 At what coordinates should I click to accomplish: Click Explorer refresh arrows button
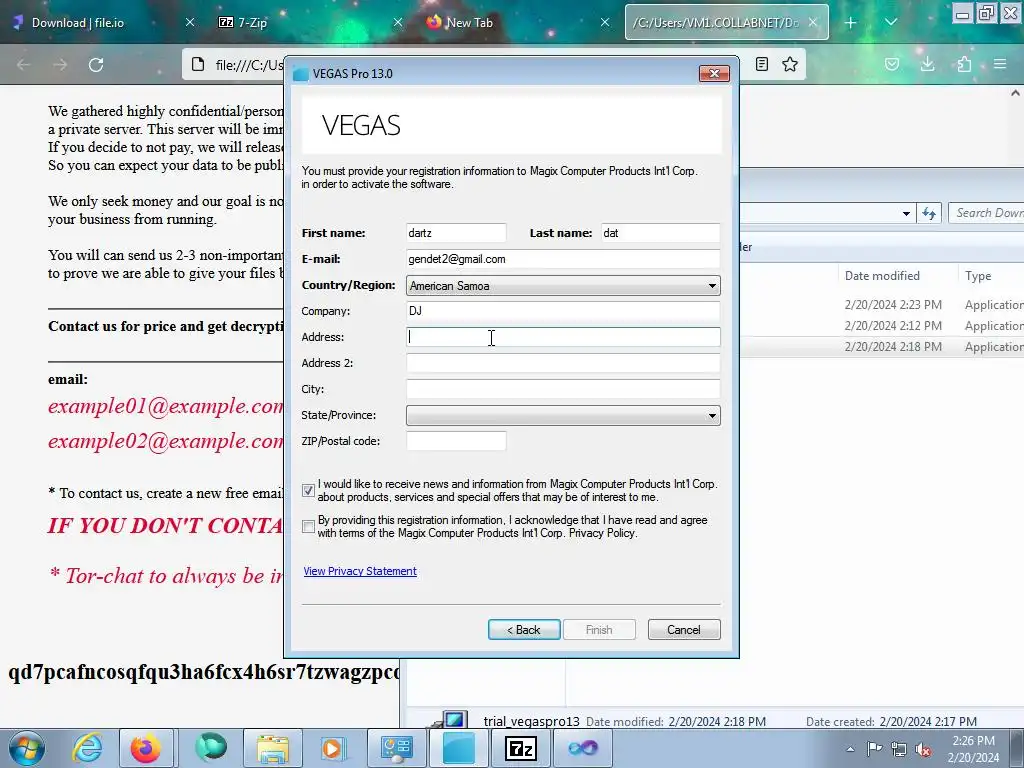[x=929, y=213]
